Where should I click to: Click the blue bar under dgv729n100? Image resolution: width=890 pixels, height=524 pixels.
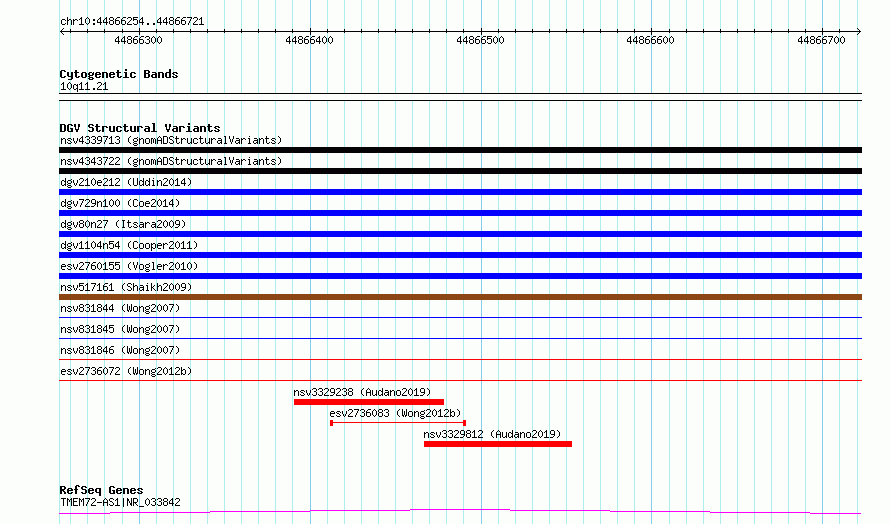coord(460,213)
